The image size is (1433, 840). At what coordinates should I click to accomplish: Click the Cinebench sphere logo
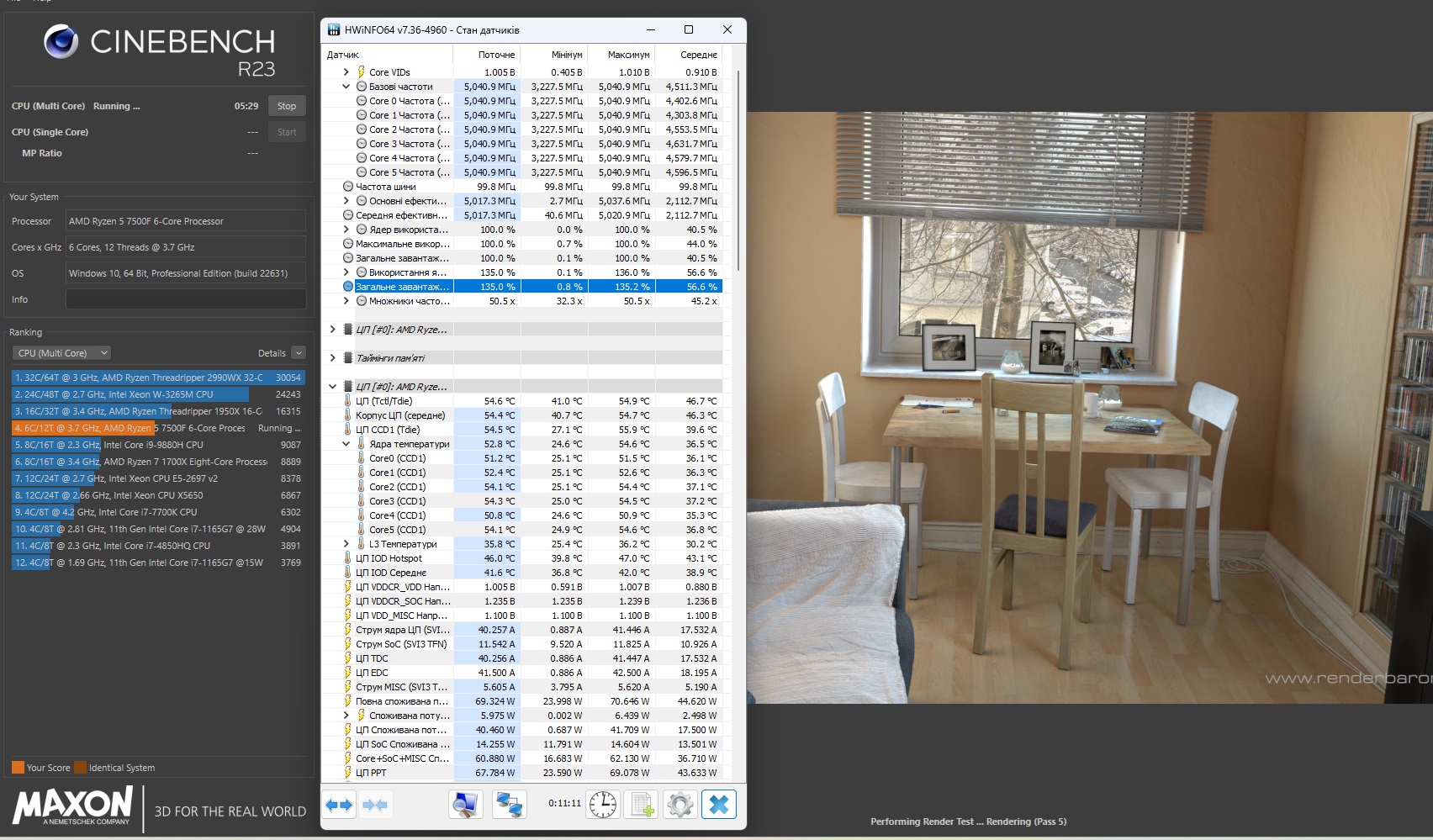(x=61, y=41)
